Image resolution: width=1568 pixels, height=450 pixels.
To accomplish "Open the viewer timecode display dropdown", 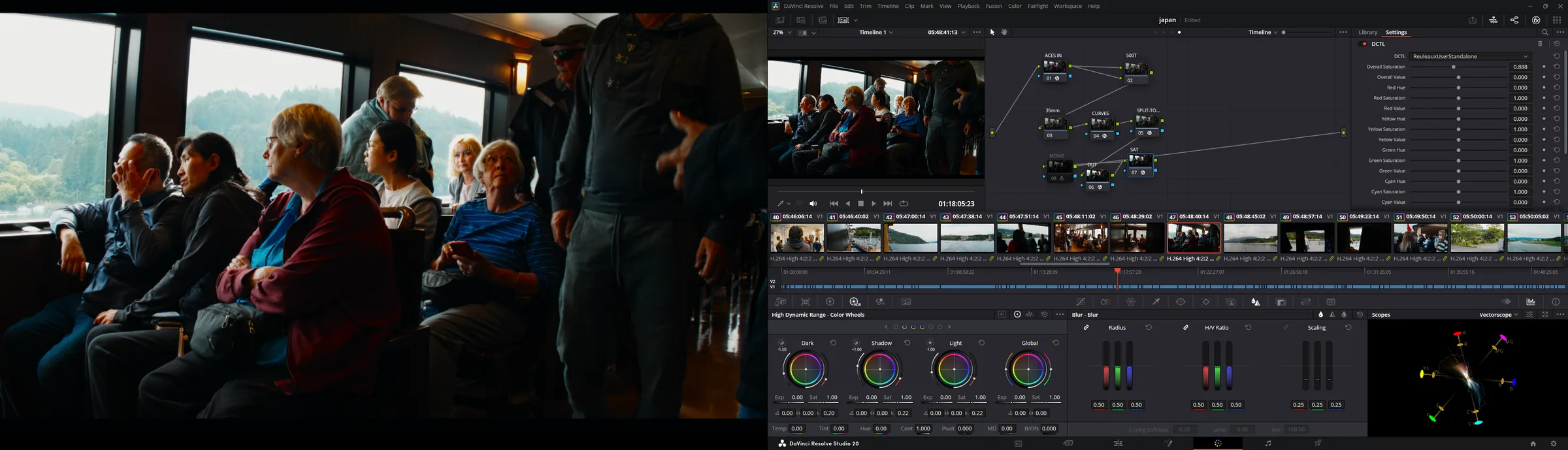I will 947,32.
